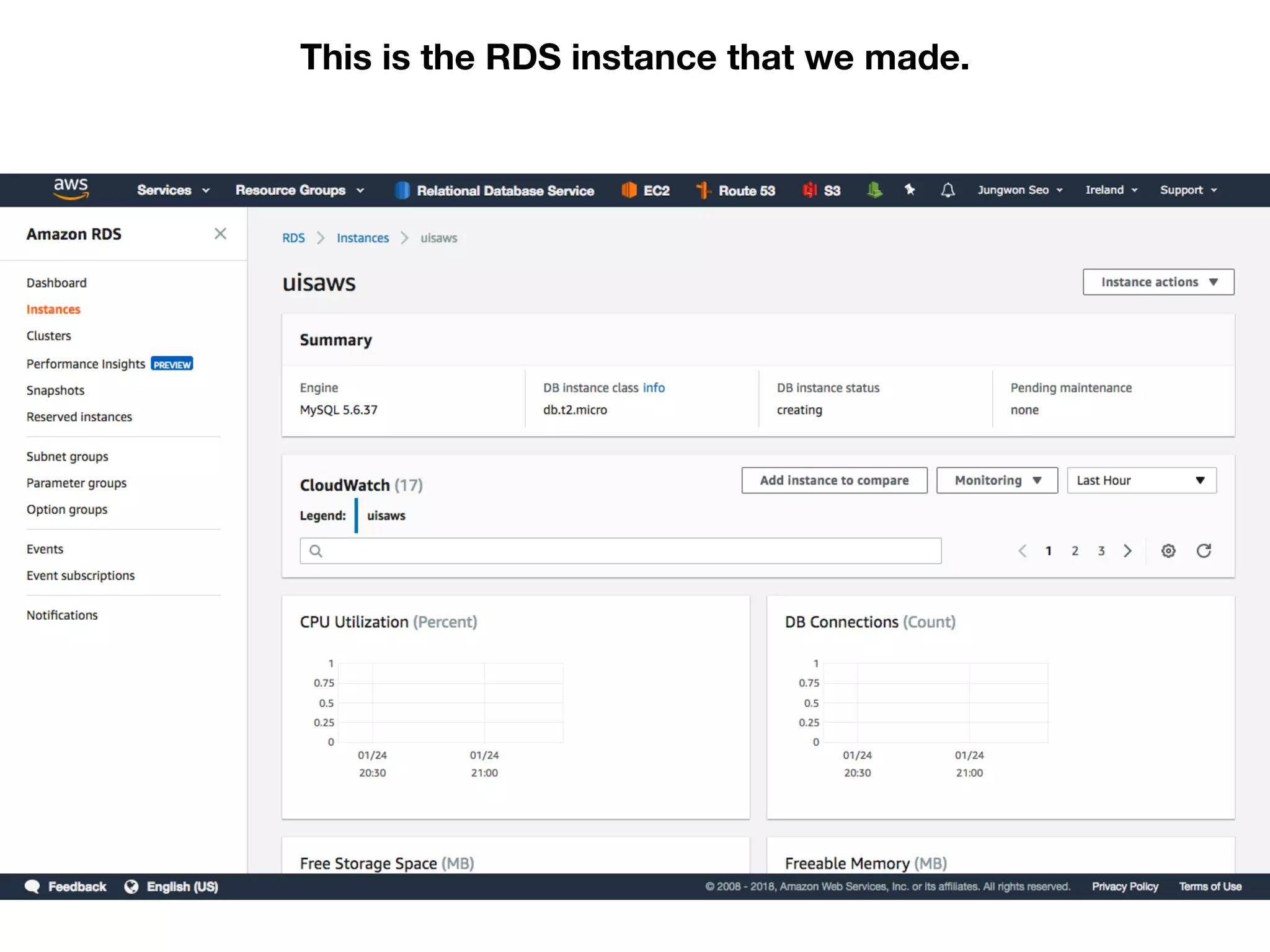Viewport: 1270px width, 952px height.
Task: Open Parameter groups
Action: tap(76, 483)
